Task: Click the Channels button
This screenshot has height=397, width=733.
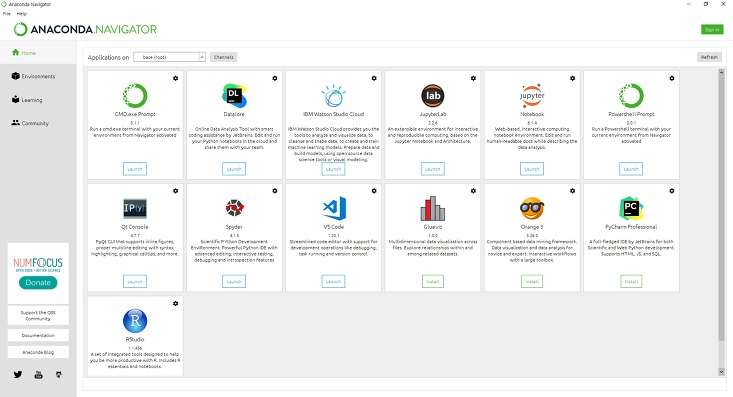Action: pos(223,57)
